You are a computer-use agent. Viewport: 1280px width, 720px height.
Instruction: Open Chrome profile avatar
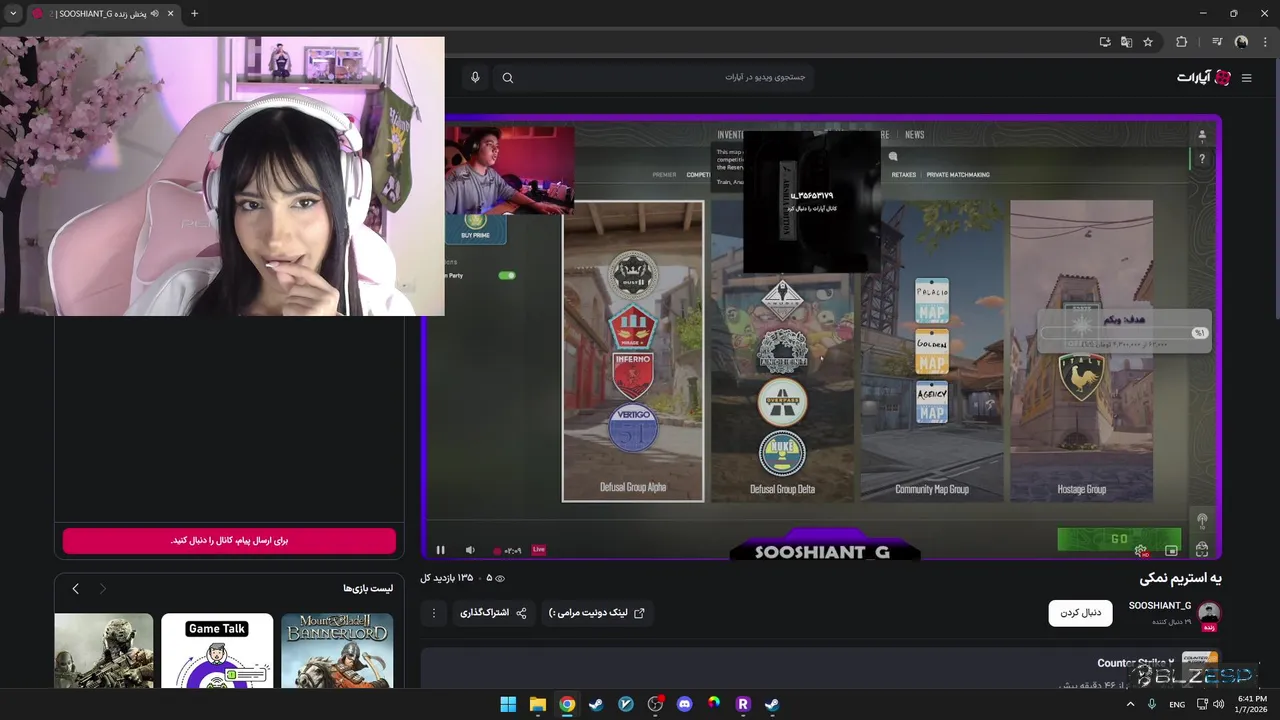(x=1241, y=42)
